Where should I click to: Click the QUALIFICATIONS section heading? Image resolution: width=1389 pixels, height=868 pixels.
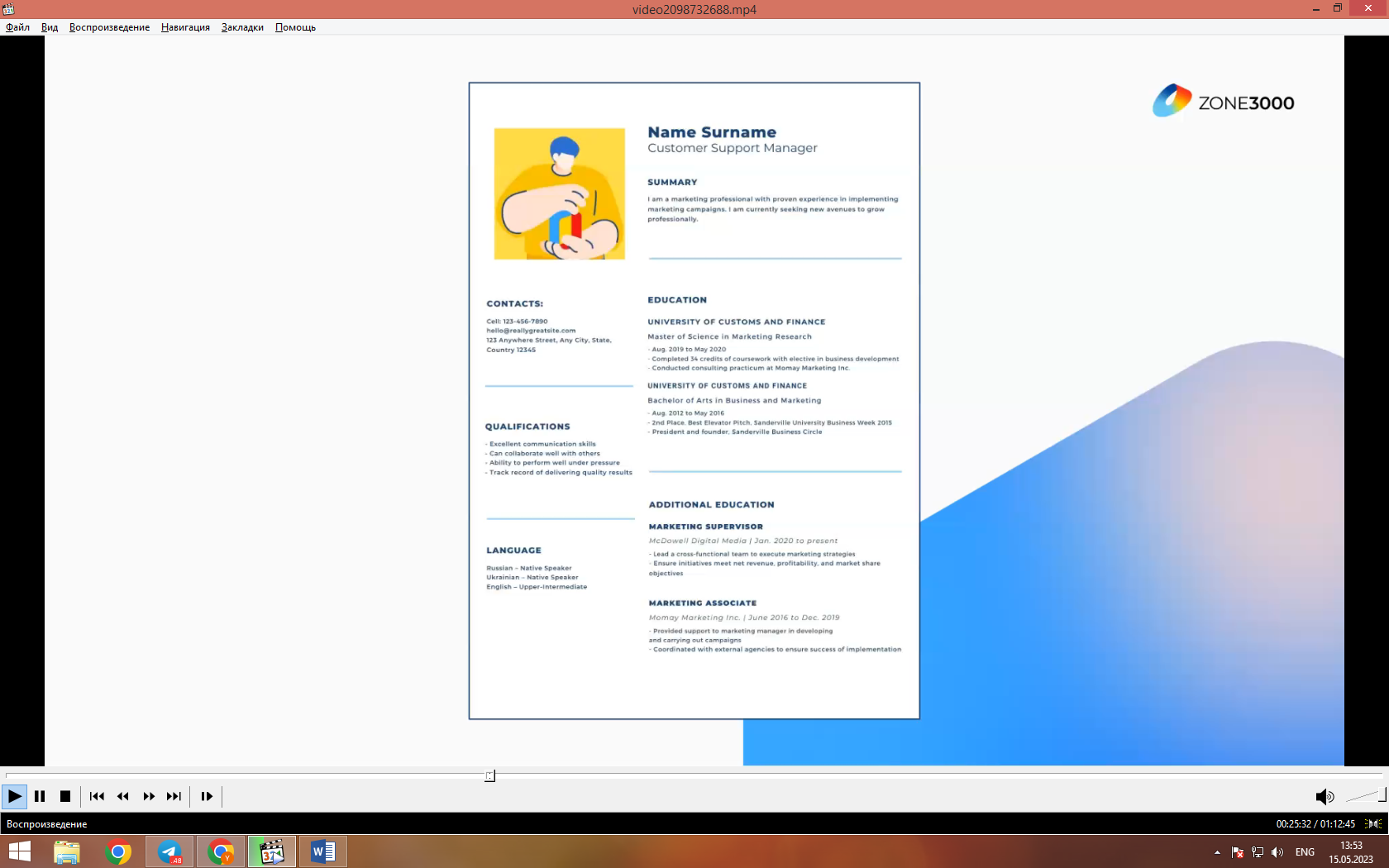coord(527,427)
